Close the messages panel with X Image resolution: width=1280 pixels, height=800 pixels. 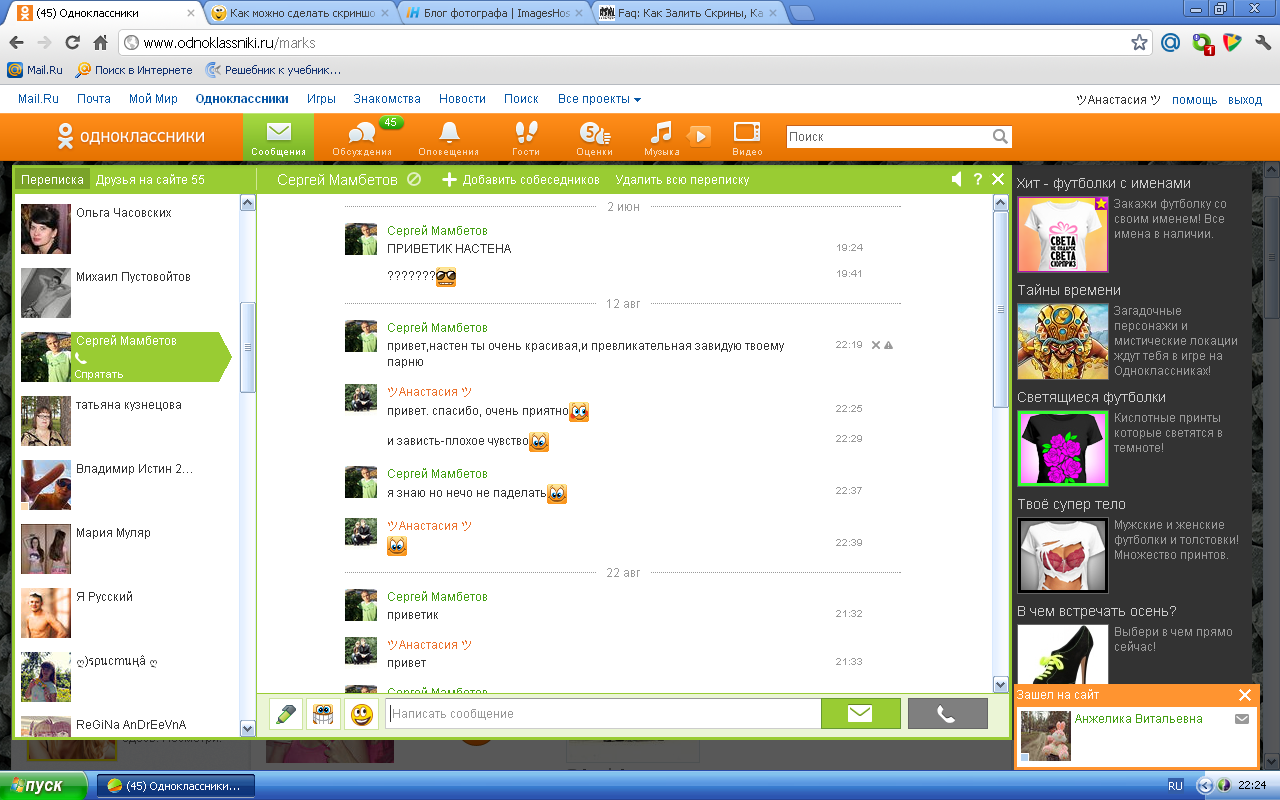(998, 179)
